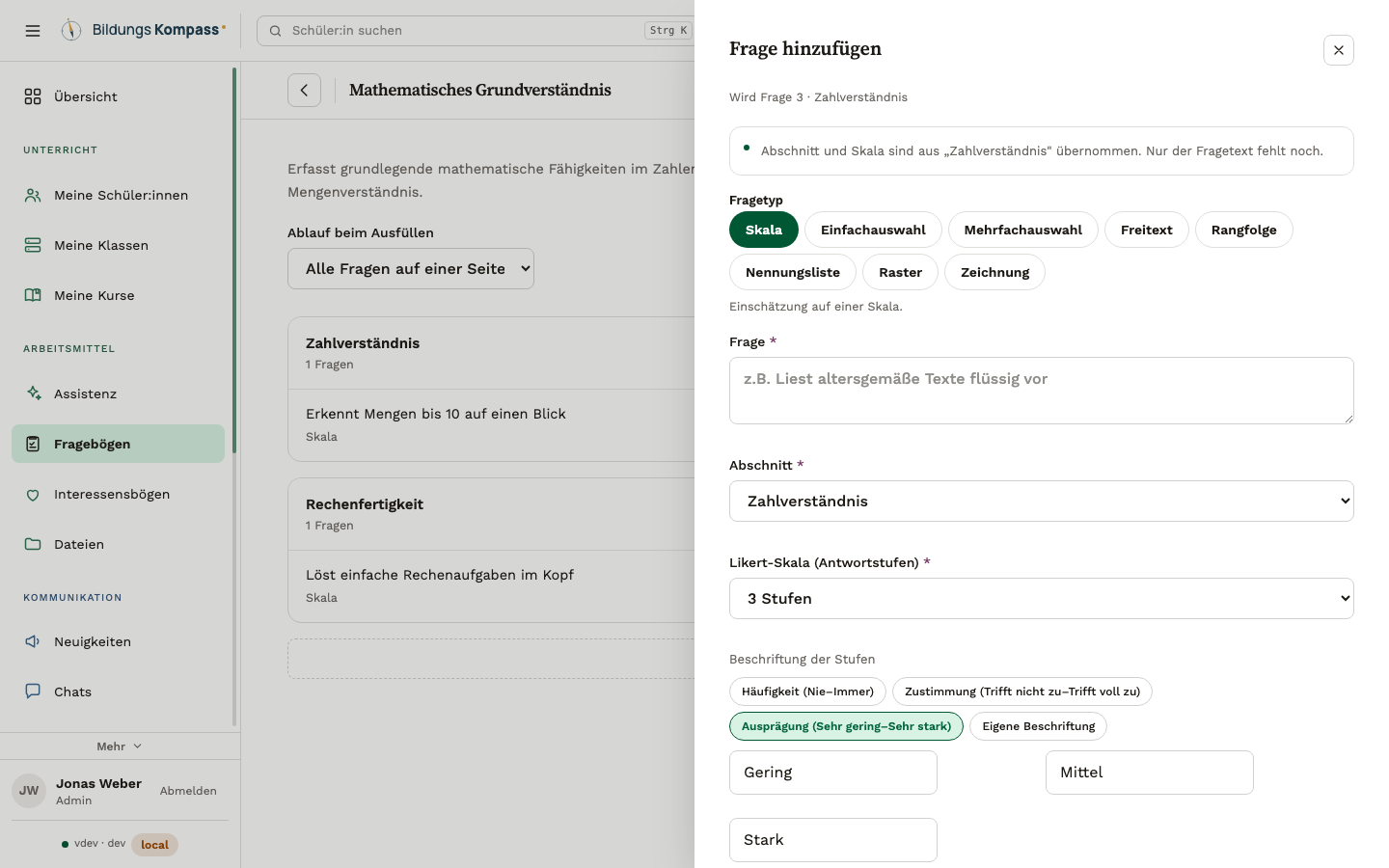Select the Freitext question type
1389x868 pixels.
click(x=1147, y=230)
